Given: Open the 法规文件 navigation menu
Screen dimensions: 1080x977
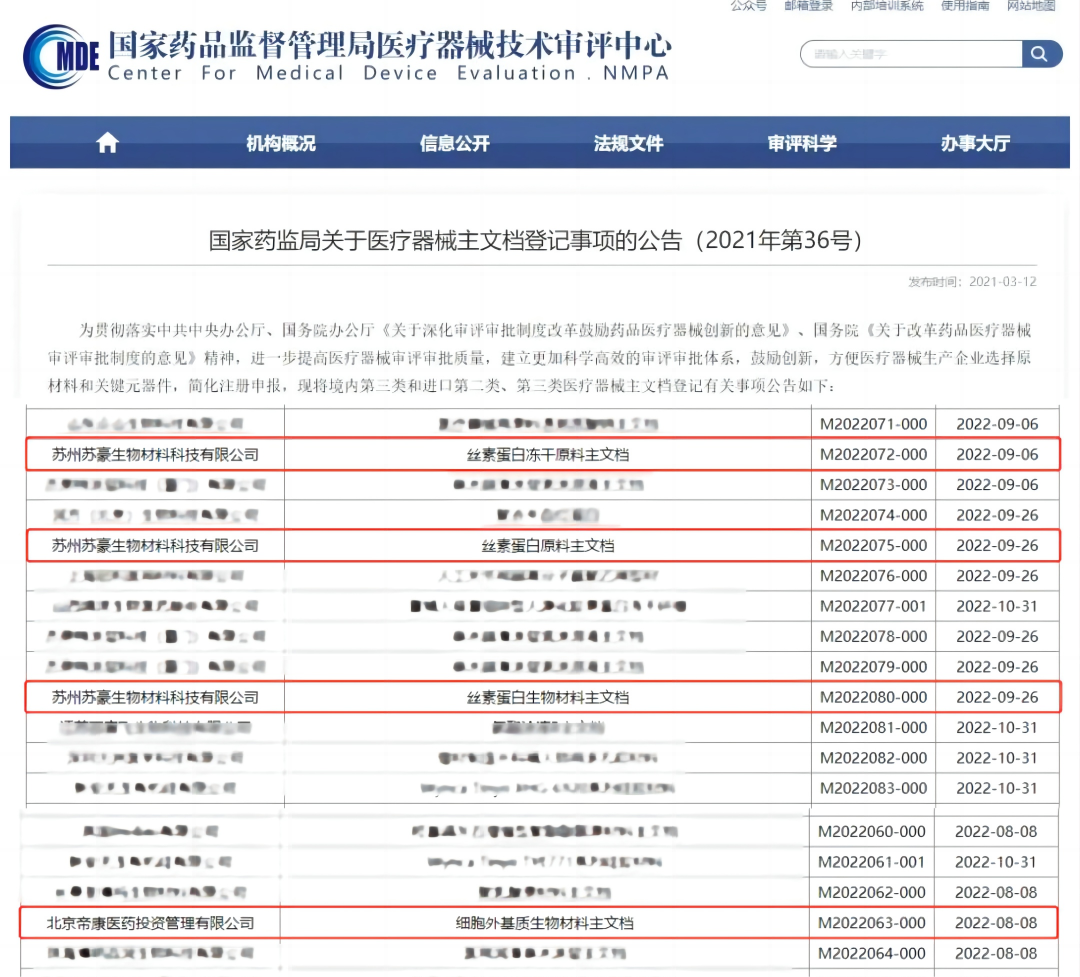Looking at the screenshot, I should coord(628,143).
